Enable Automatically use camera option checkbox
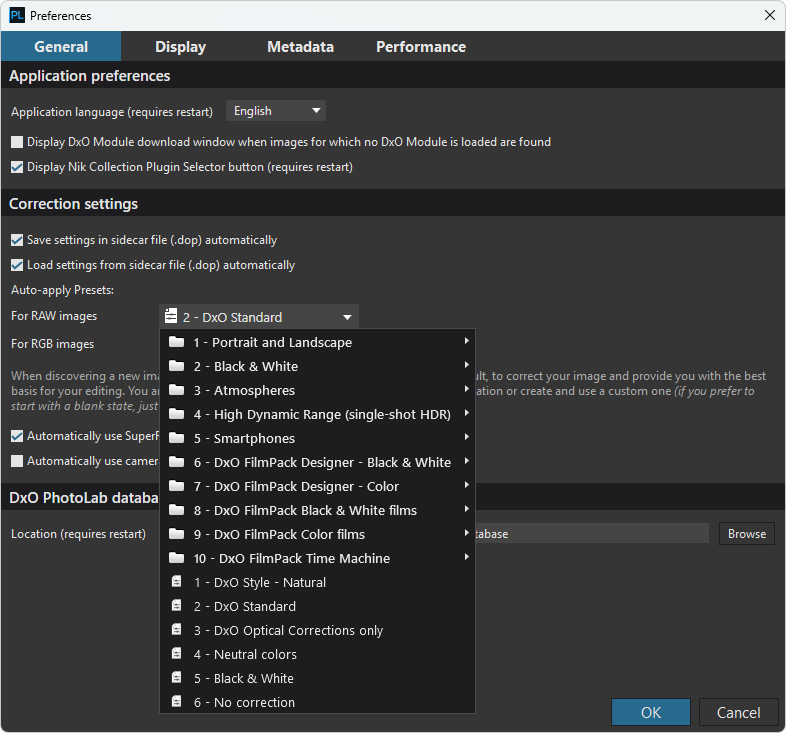The height and width of the screenshot is (733, 786). click(17, 462)
